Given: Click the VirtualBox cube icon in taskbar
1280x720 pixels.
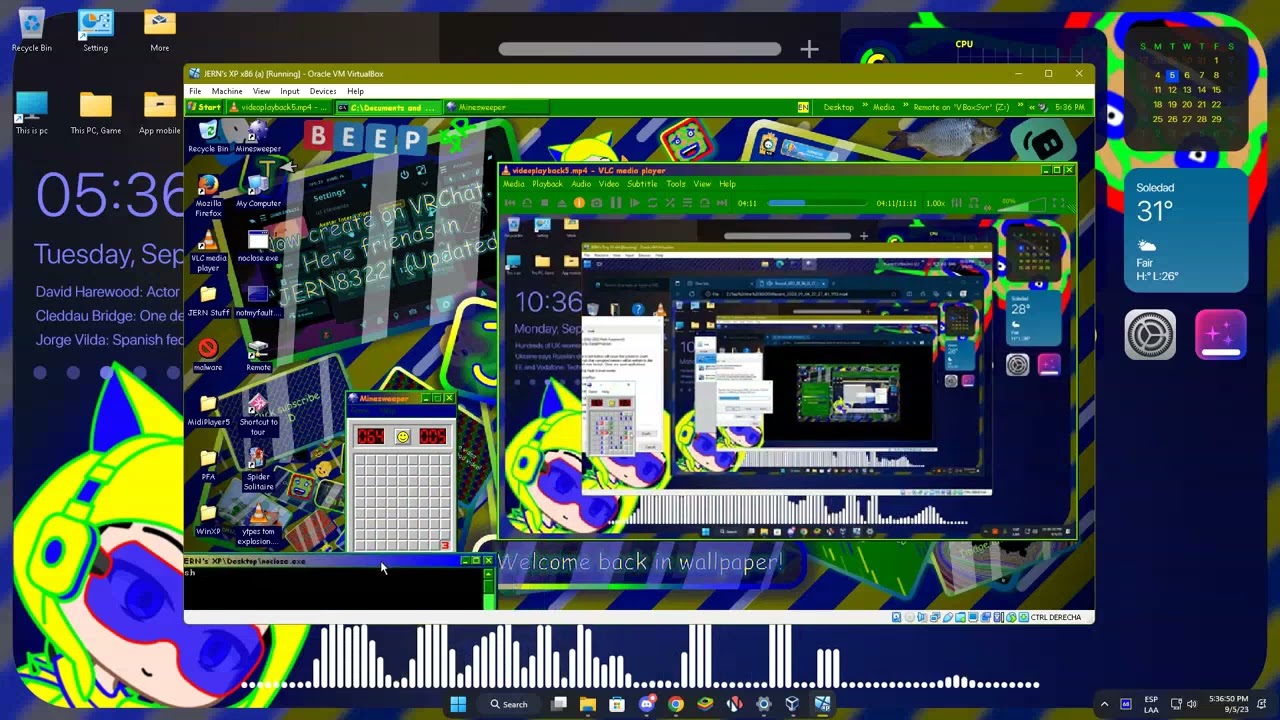Looking at the screenshot, I should pyautogui.click(x=792, y=704).
